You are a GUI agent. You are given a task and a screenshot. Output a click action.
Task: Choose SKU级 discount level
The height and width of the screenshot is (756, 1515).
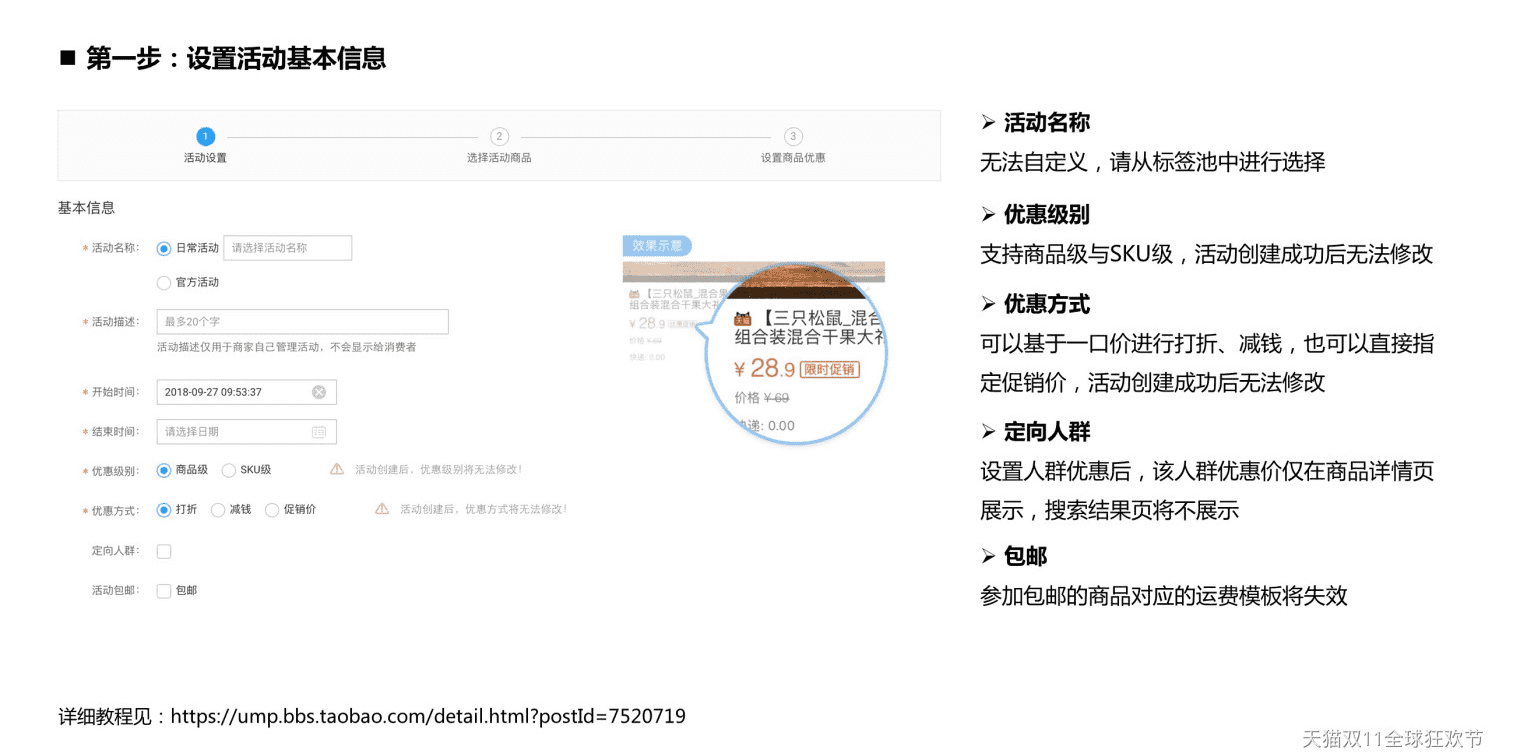[x=229, y=470]
